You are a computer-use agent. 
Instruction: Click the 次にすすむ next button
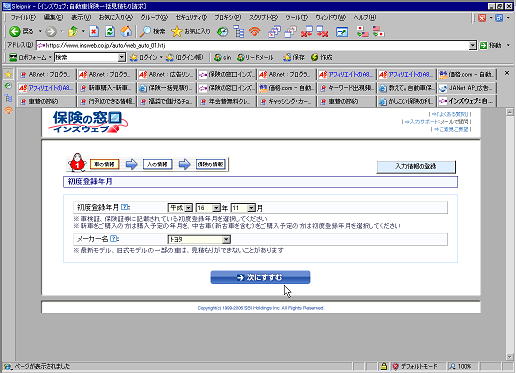pos(260,277)
